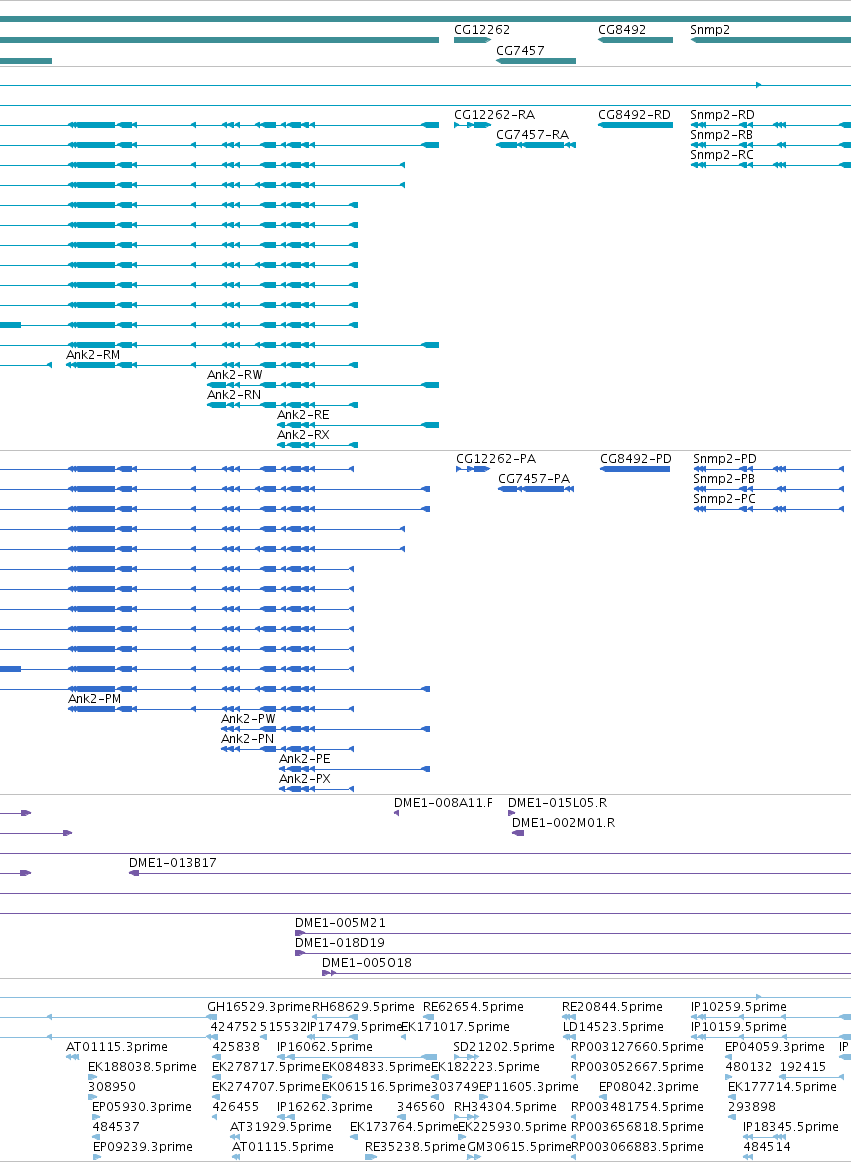The height and width of the screenshot is (1162, 851).
Task: Select the CG7457 gene label
Action: pyautogui.click(x=520, y=50)
